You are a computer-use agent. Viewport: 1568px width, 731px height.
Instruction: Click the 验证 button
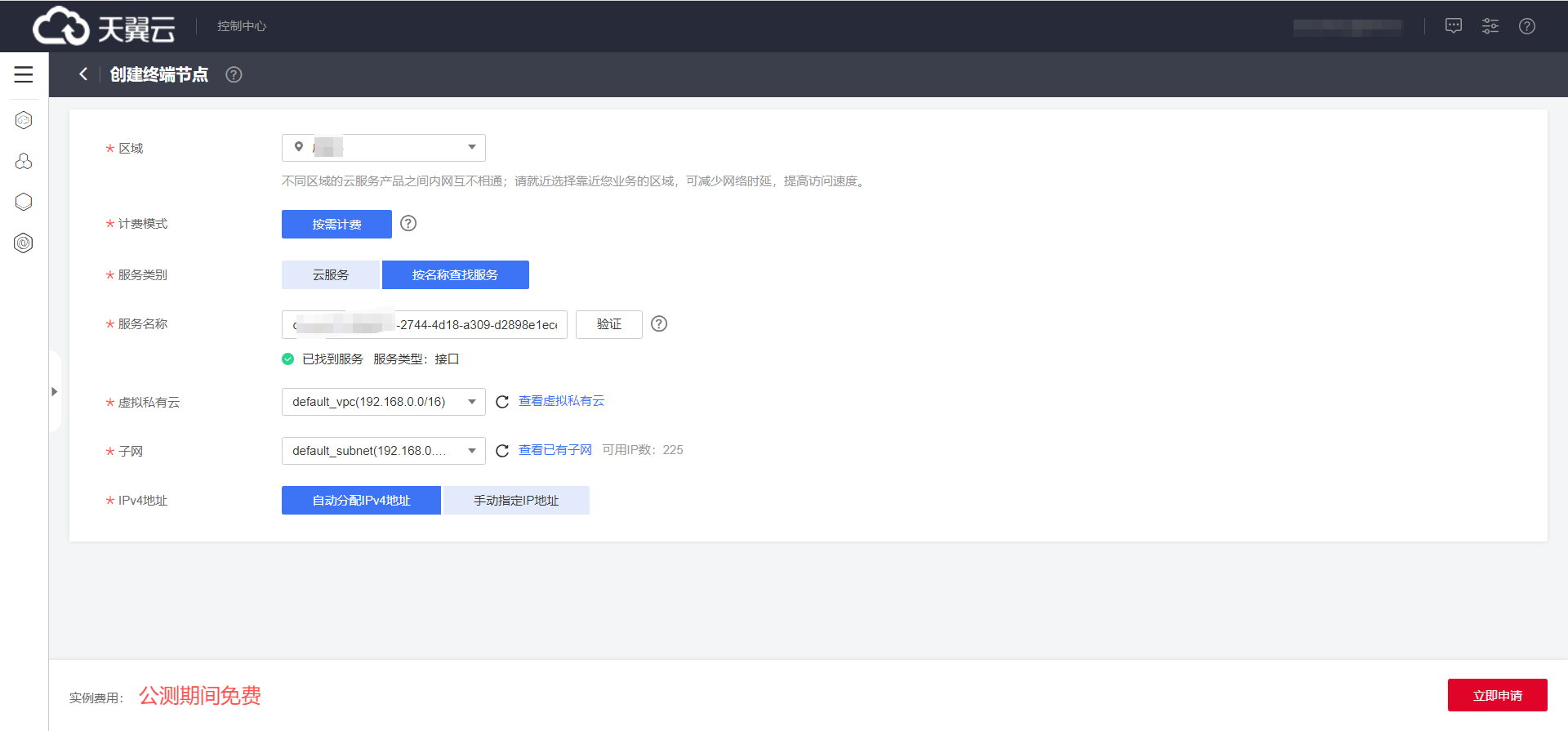pos(608,324)
